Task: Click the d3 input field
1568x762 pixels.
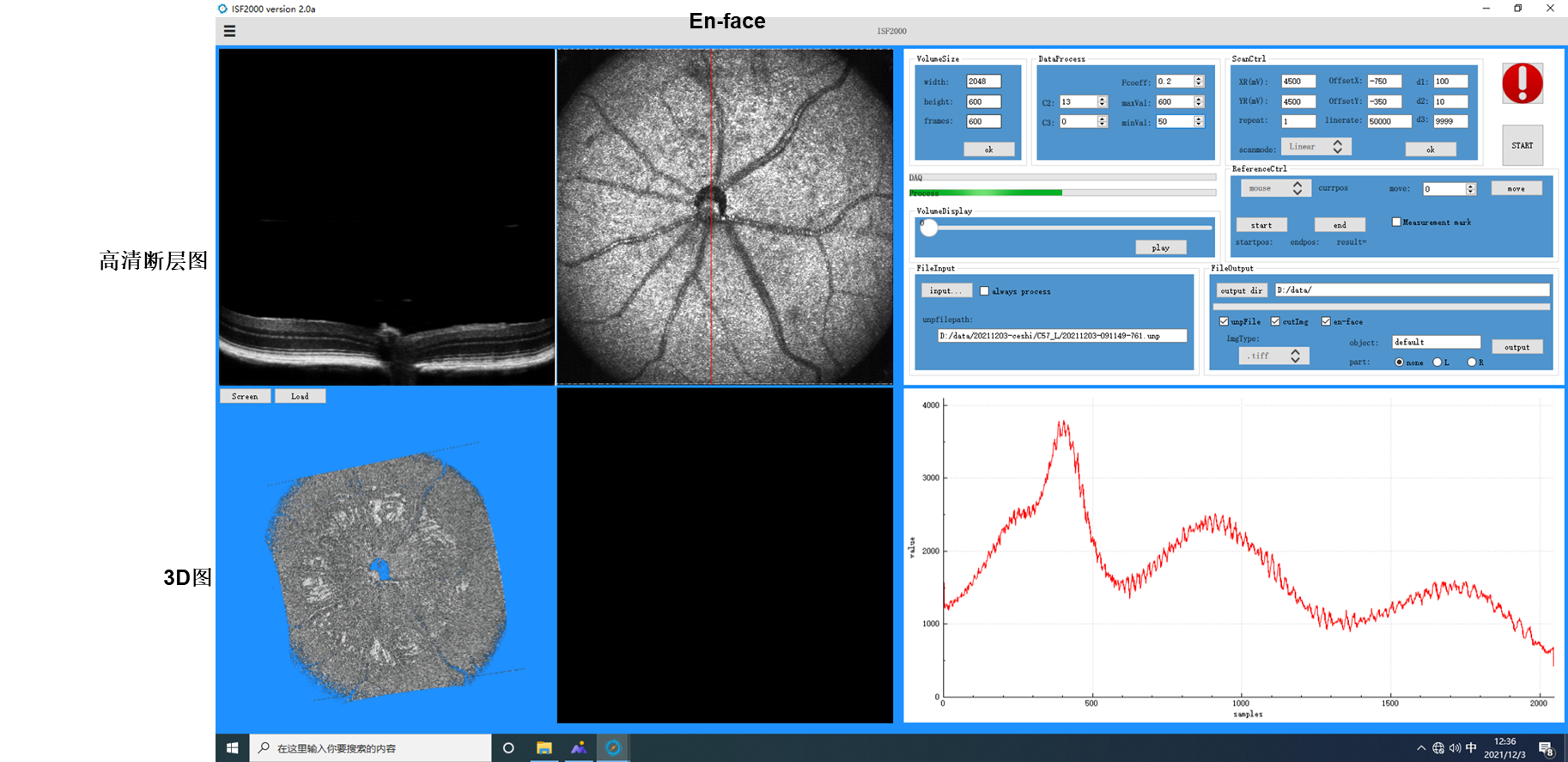Action: [1450, 121]
